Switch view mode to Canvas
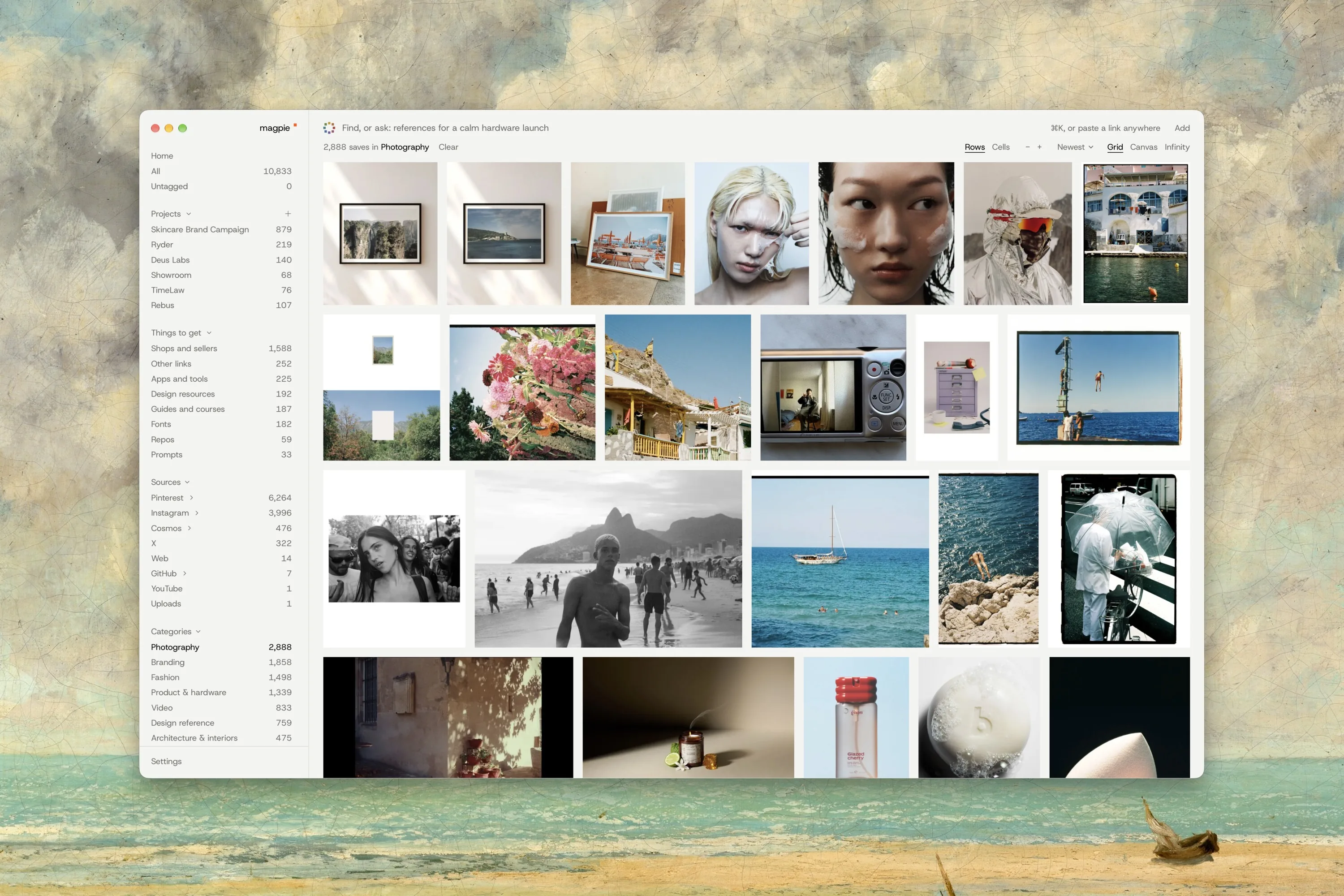Viewport: 1344px width, 896px height. [1143, 147]
